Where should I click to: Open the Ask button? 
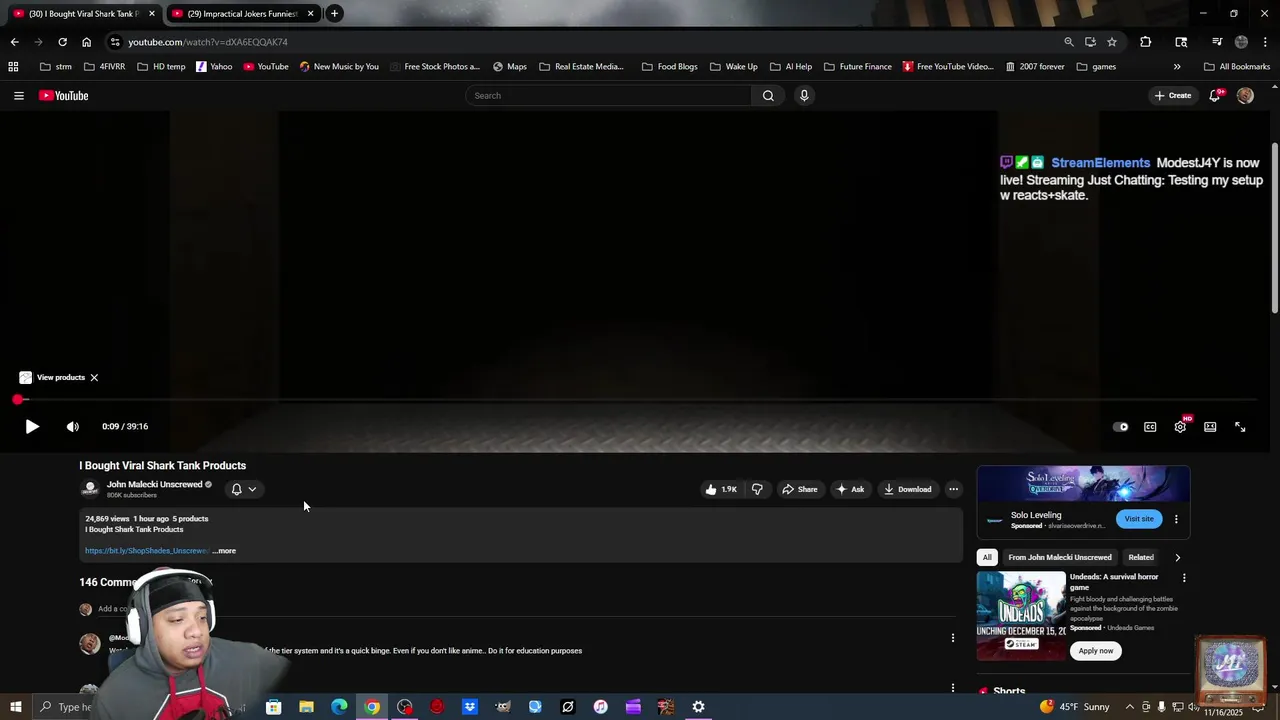click(x=850, y=489)
